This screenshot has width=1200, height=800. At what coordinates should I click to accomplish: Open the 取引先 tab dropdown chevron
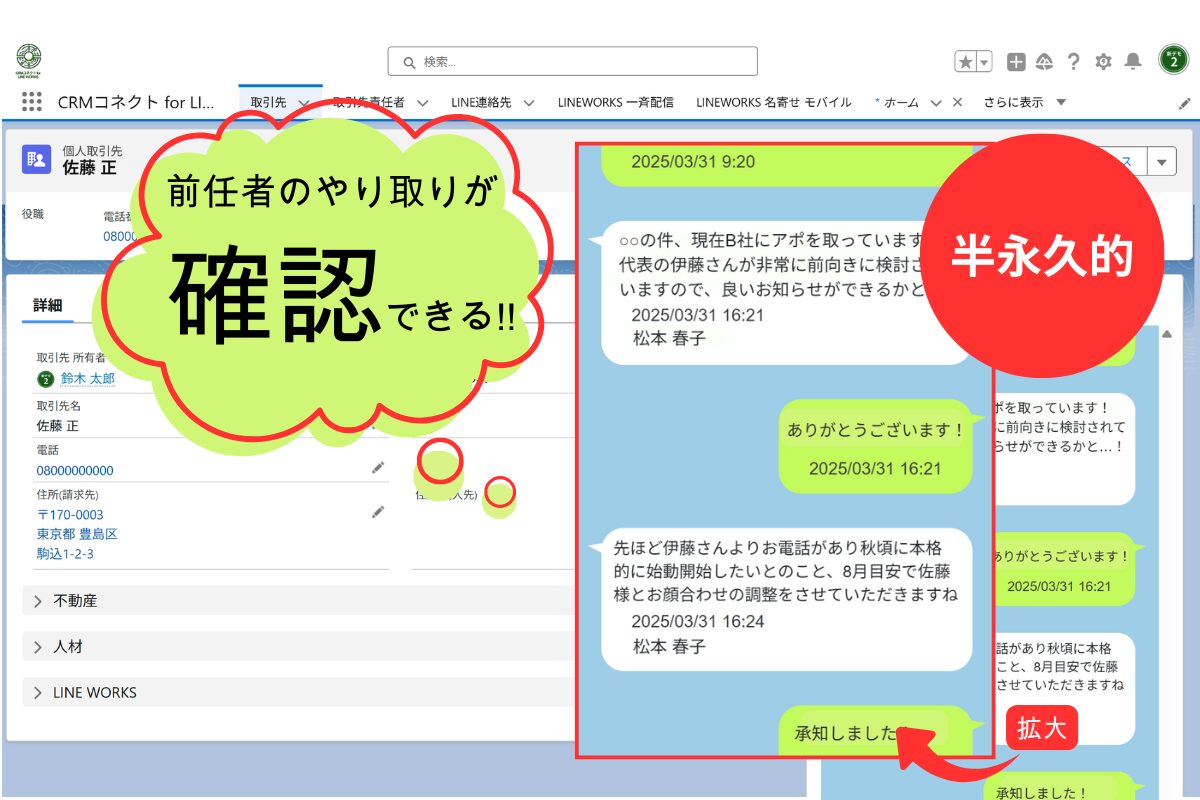coord(303,103)
